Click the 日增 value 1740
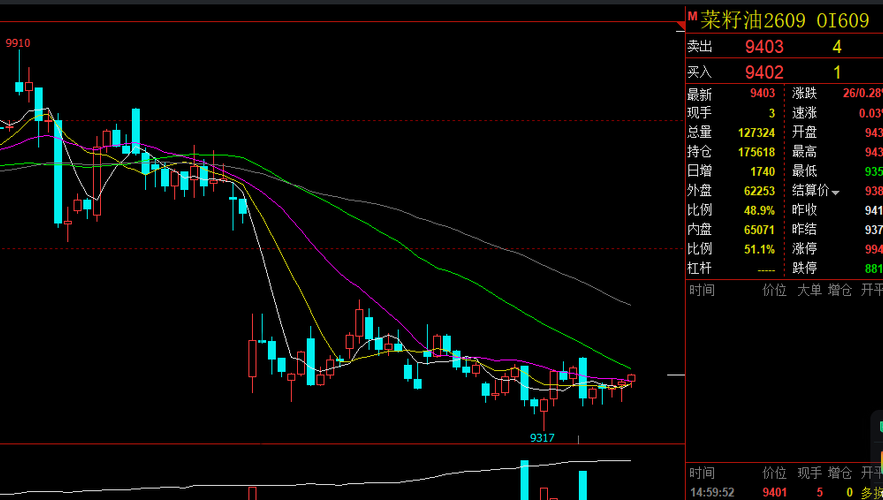 762,171
